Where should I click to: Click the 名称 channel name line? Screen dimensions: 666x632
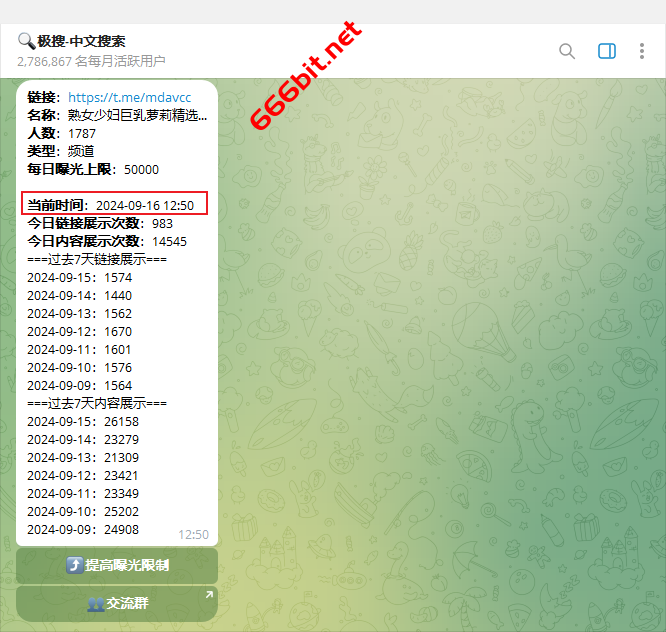(118, 116)
